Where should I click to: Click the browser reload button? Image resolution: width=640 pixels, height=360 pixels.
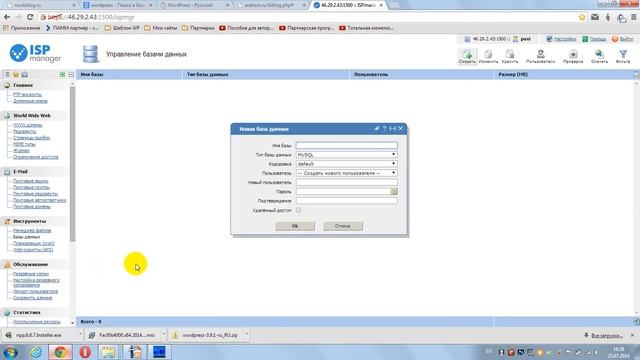click(x=30, y=17)
